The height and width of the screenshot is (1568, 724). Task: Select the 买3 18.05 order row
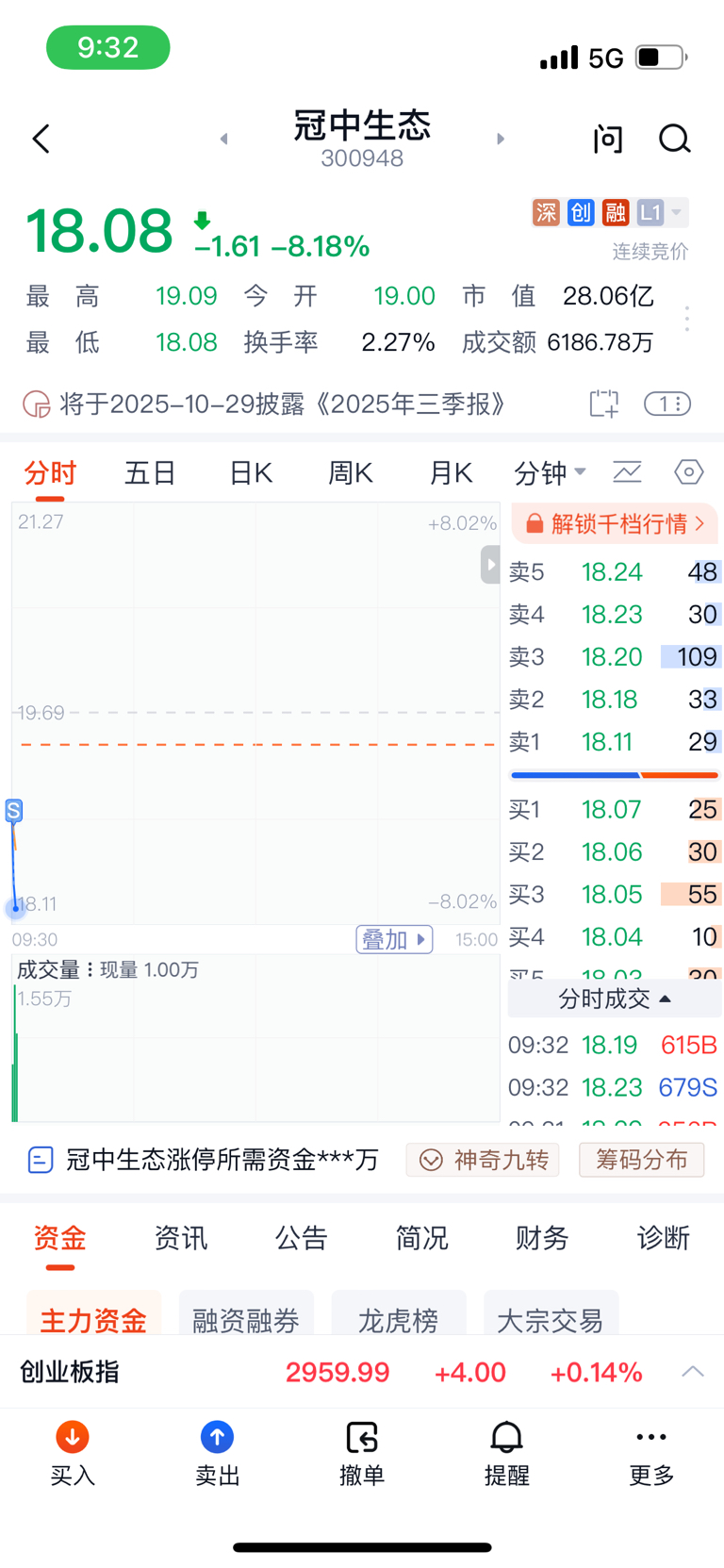click(x=615, y=894)
